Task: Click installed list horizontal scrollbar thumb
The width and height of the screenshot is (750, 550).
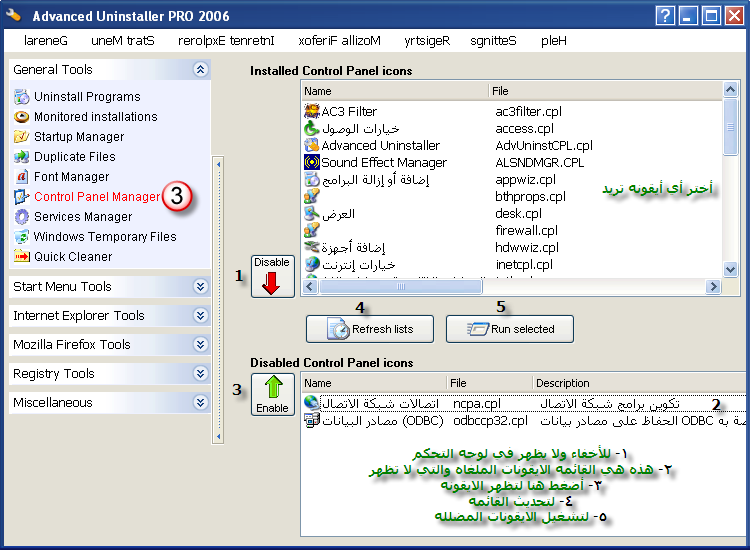Action: tap(401, 286)
